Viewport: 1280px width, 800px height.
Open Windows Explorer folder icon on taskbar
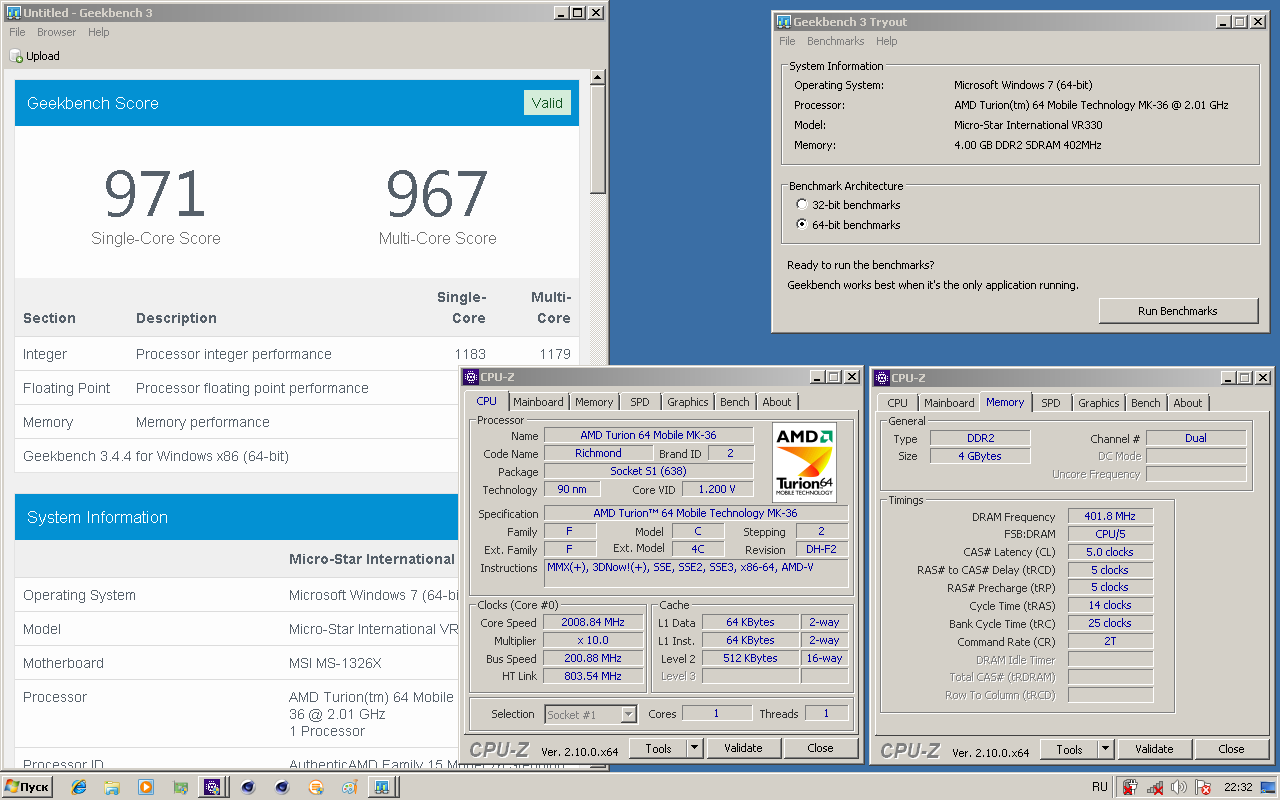coord(112,787)
